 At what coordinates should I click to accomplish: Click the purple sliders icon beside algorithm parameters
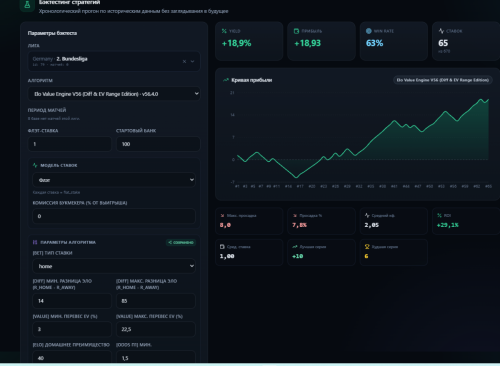(35, 242)
